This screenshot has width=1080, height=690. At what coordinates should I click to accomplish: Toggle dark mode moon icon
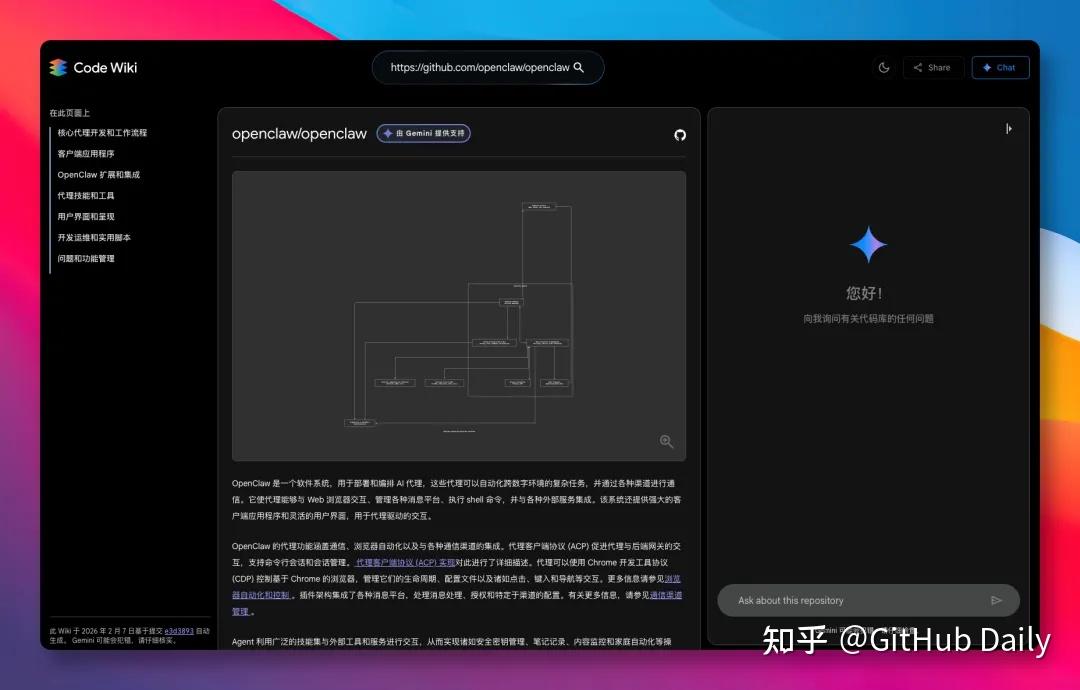pyautogui.click(x=884, y=68)
